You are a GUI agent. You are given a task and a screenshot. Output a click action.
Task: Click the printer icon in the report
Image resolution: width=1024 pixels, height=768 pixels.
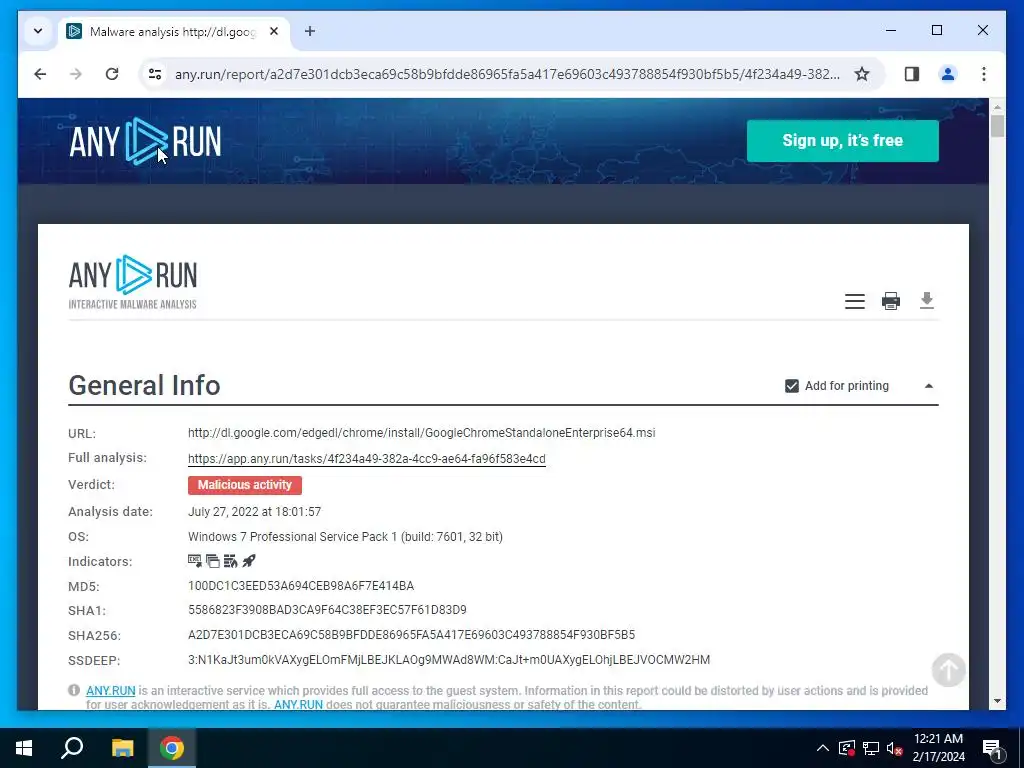tap(891, 301)
